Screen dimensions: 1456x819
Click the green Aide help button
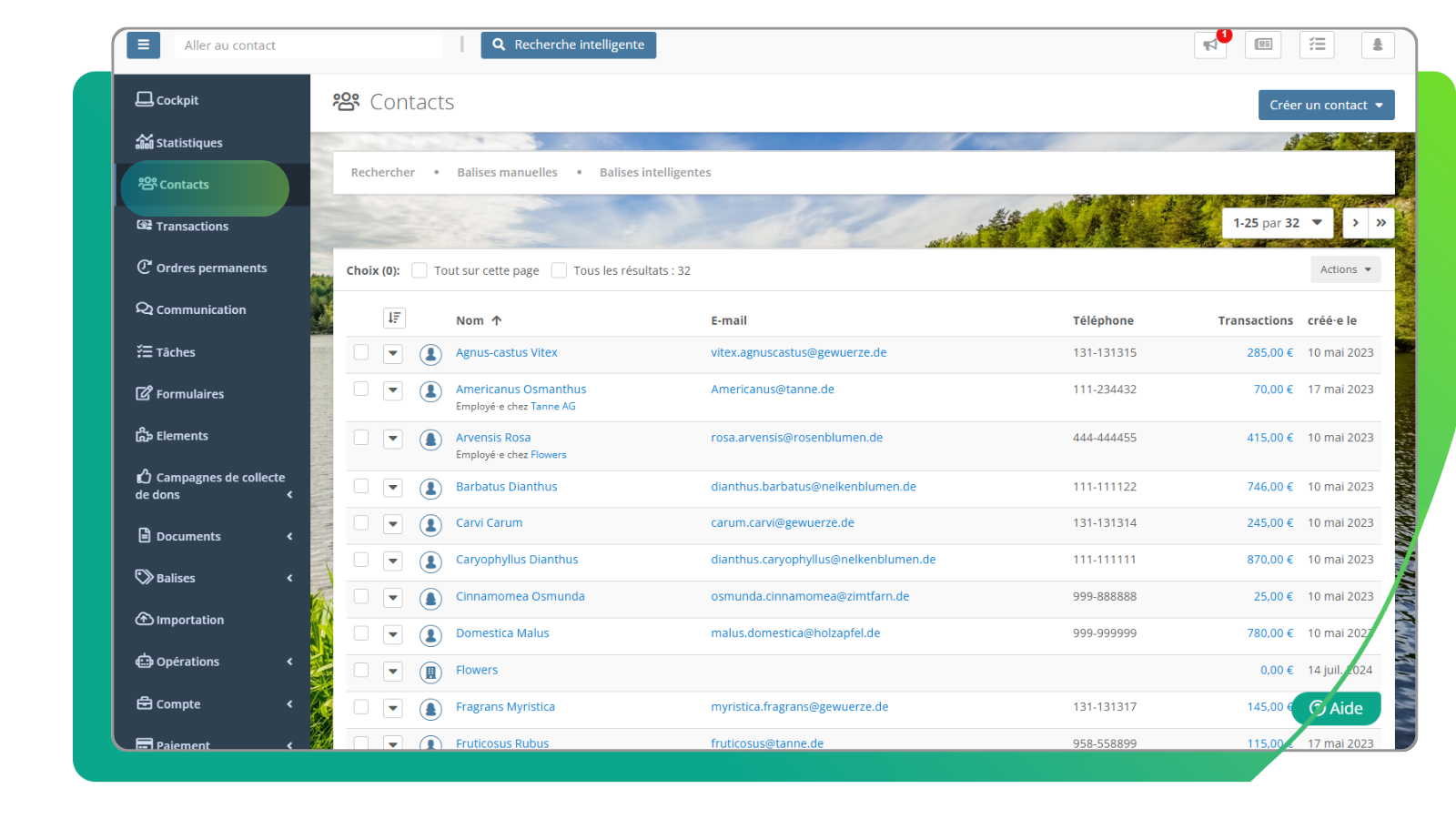point(1336,708)
